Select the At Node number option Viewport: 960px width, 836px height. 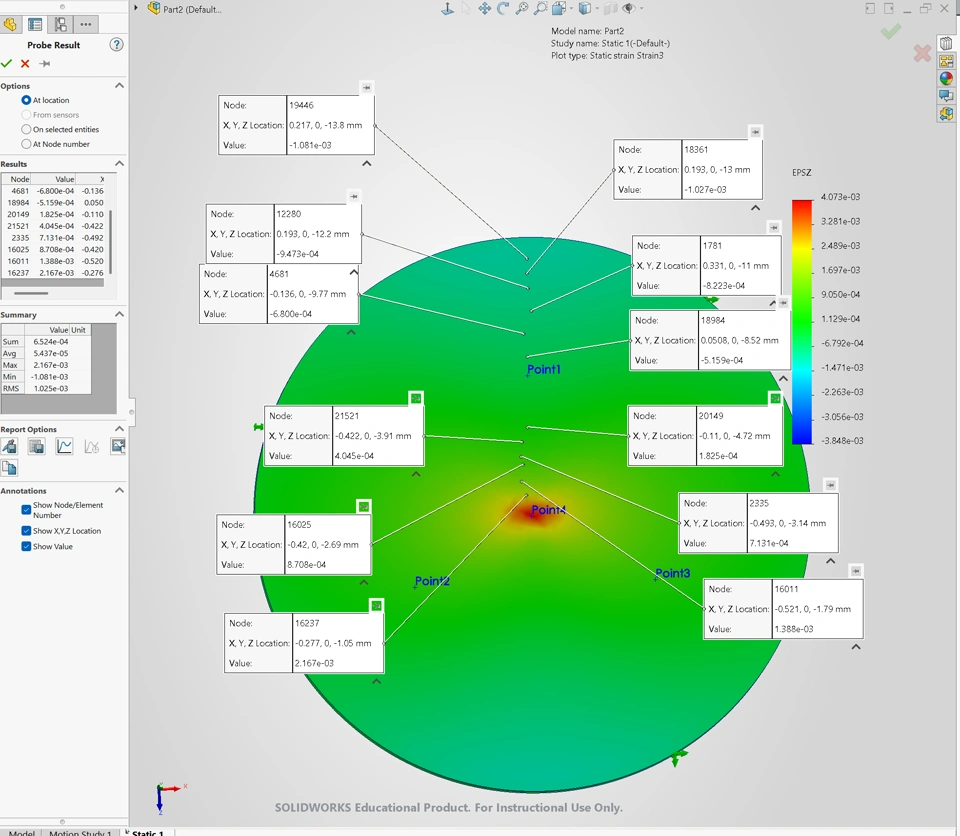point(26,144)
